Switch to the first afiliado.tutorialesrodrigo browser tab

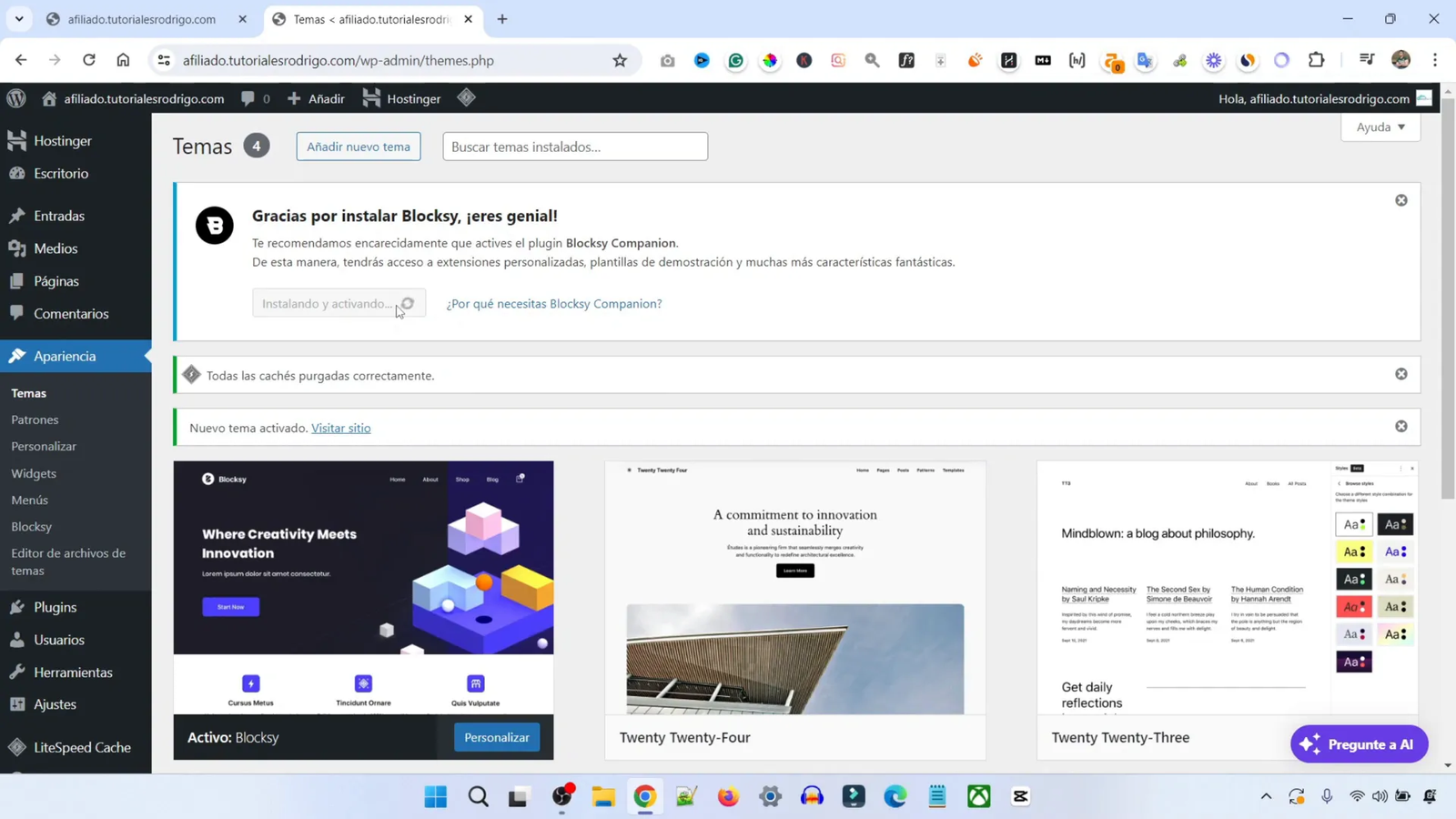tap(136, 18)
